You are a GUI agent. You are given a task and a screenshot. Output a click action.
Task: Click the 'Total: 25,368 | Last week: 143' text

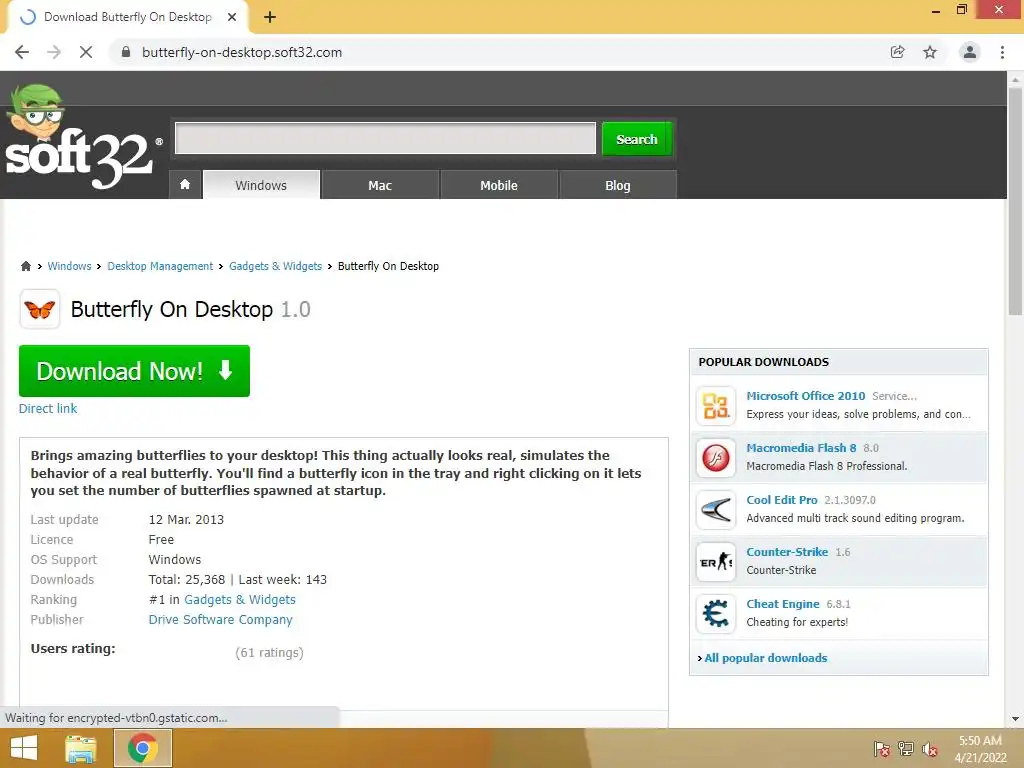pyautogui.click(x=238, y=579)
